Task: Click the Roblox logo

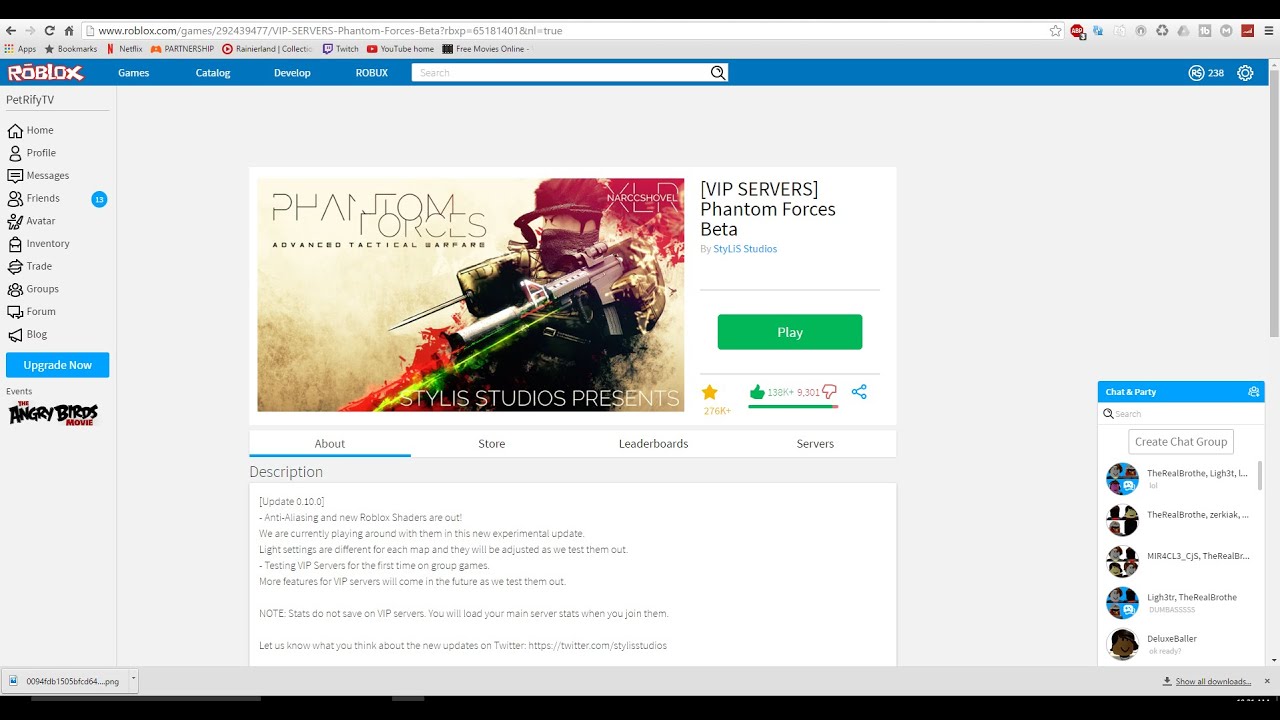Action: 46,72
